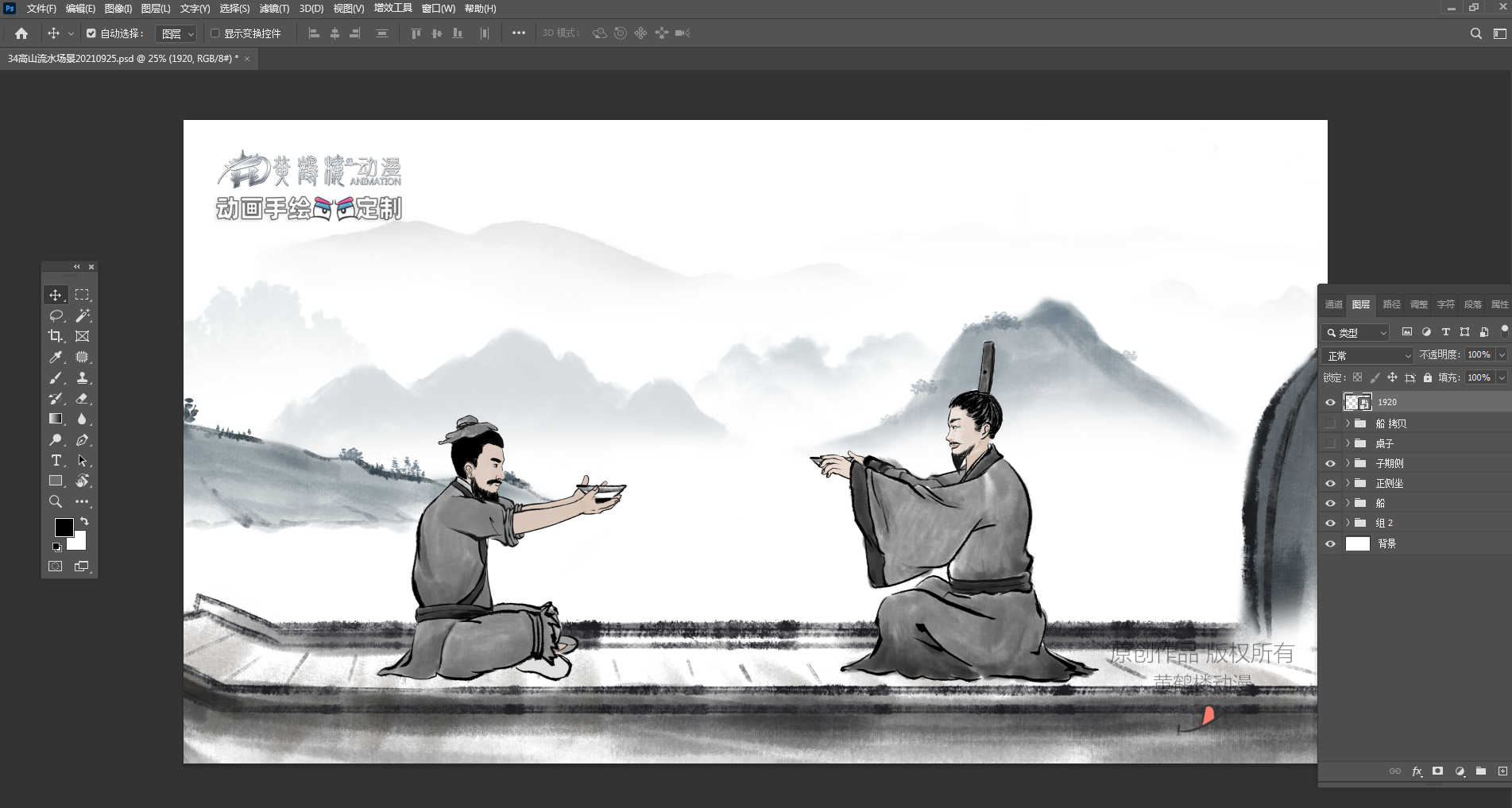Select the Path Selection tool

tap(82, 460)
